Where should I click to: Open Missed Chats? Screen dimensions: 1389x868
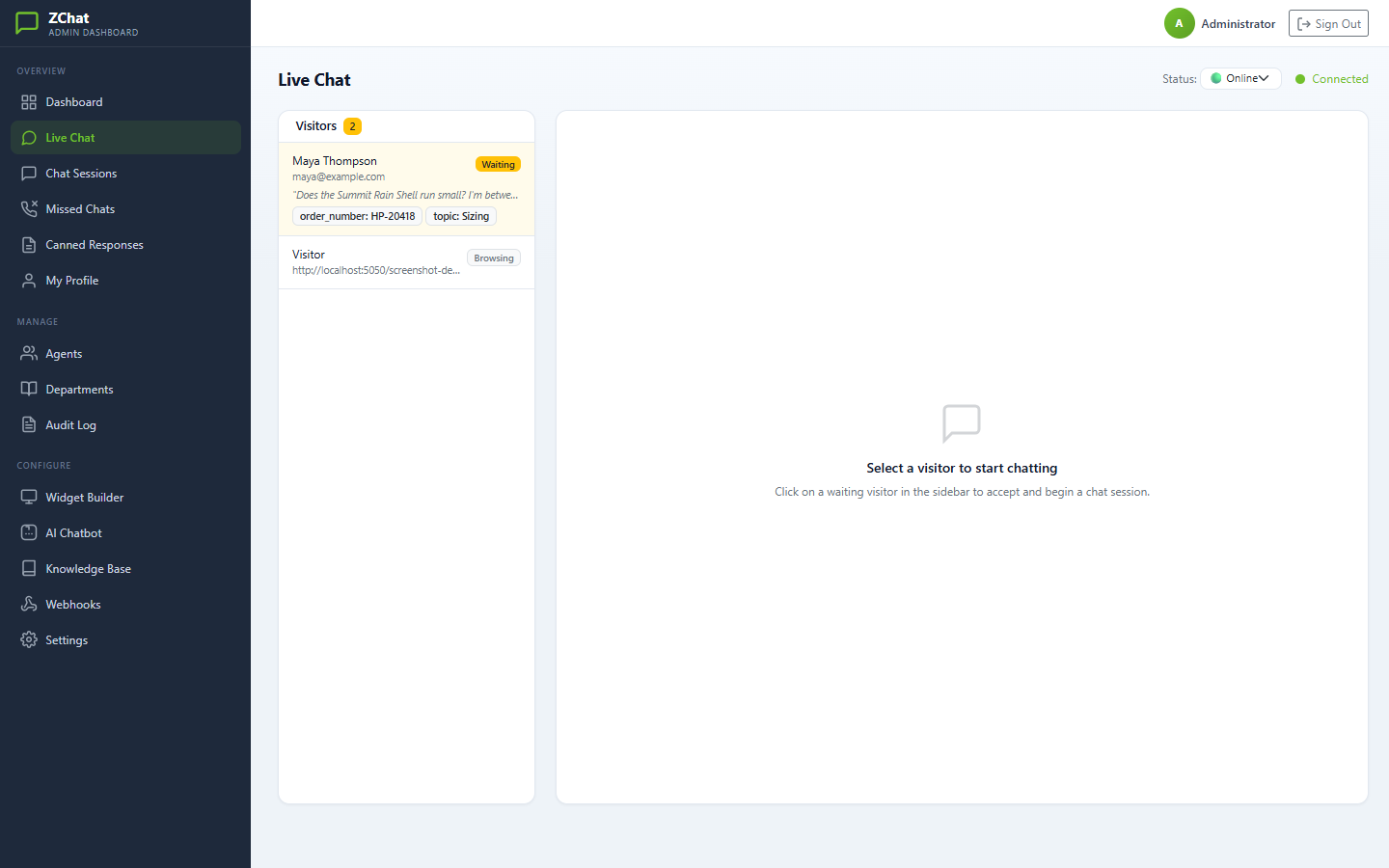point(125,209)
